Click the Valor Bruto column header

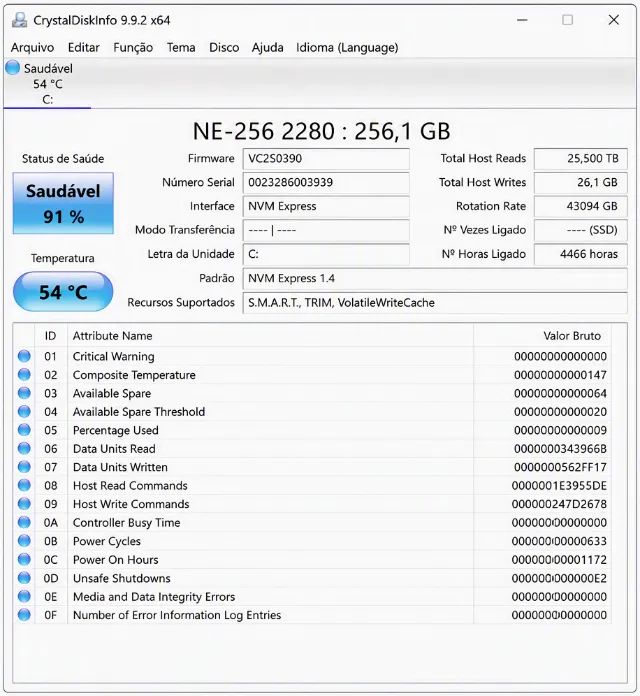542,336
